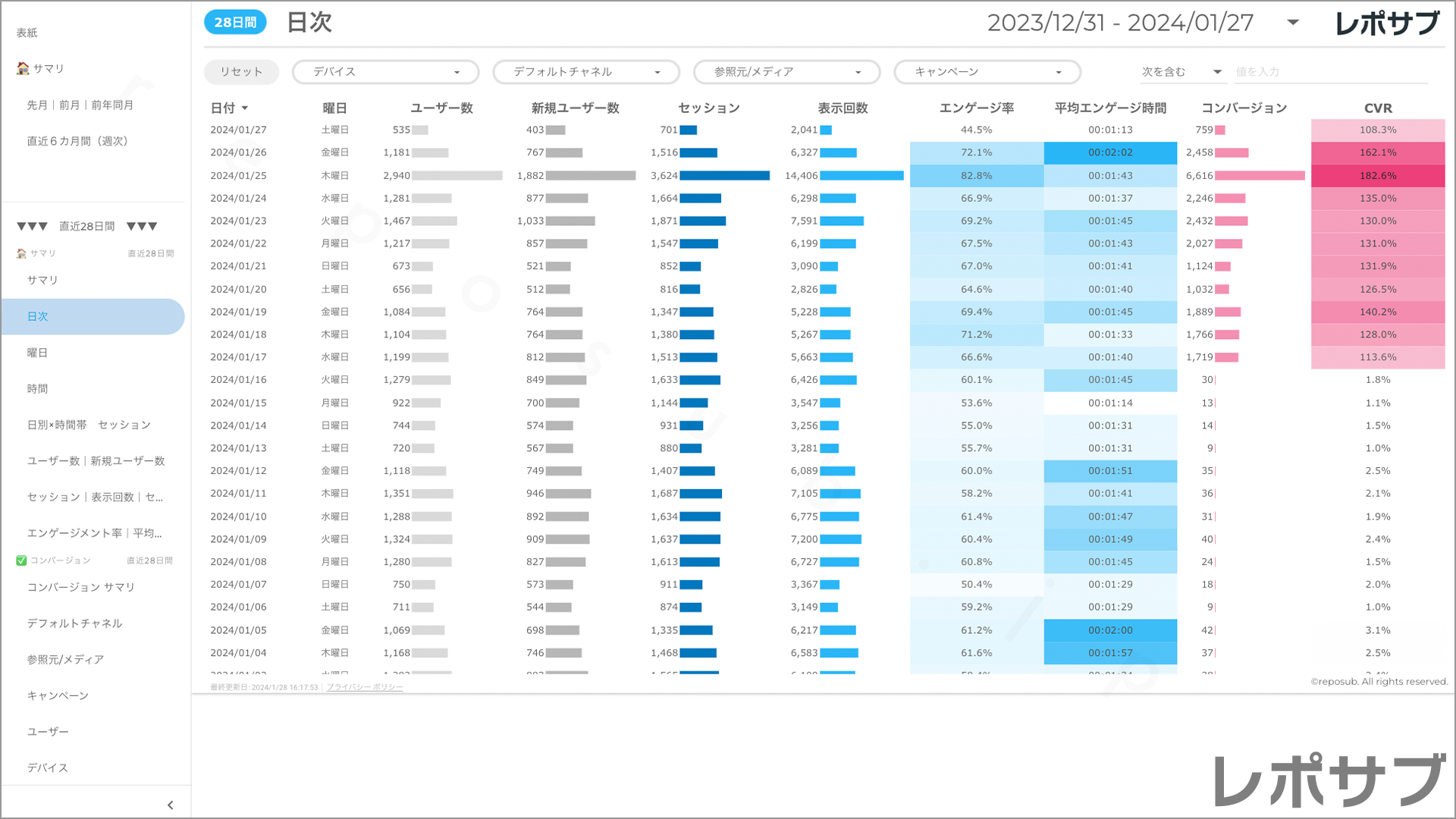
Task: Click the 日付 column sort arrow
Action: coord(245,108)
